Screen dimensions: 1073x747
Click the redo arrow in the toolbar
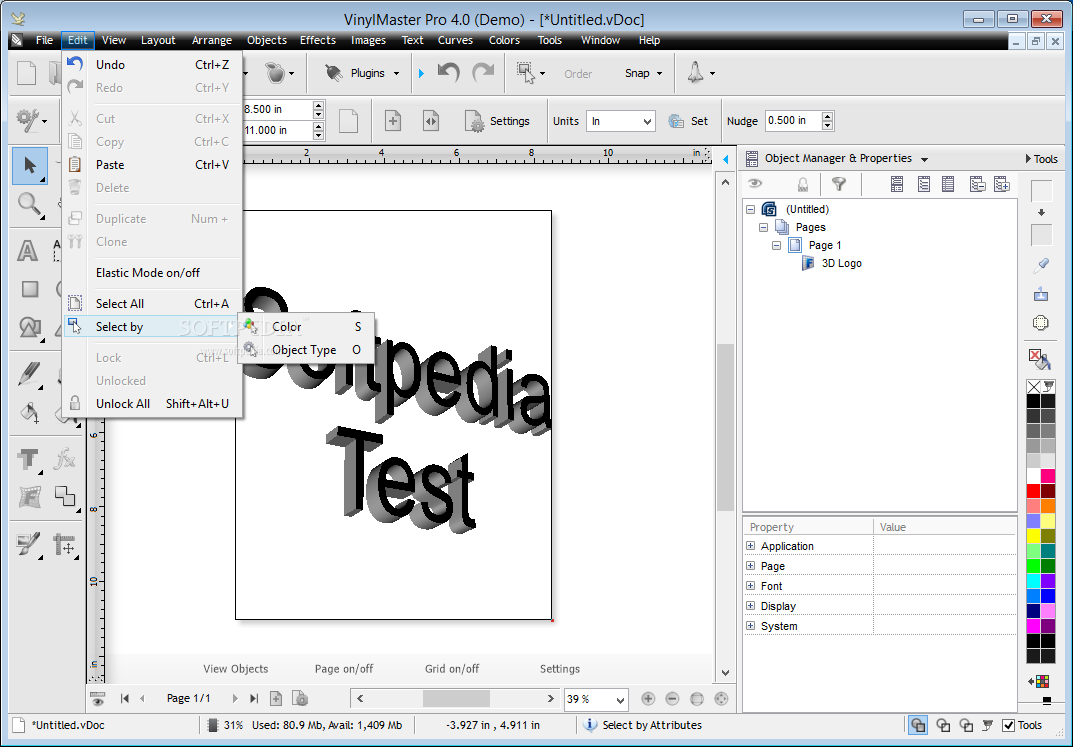tap(483, 73)
